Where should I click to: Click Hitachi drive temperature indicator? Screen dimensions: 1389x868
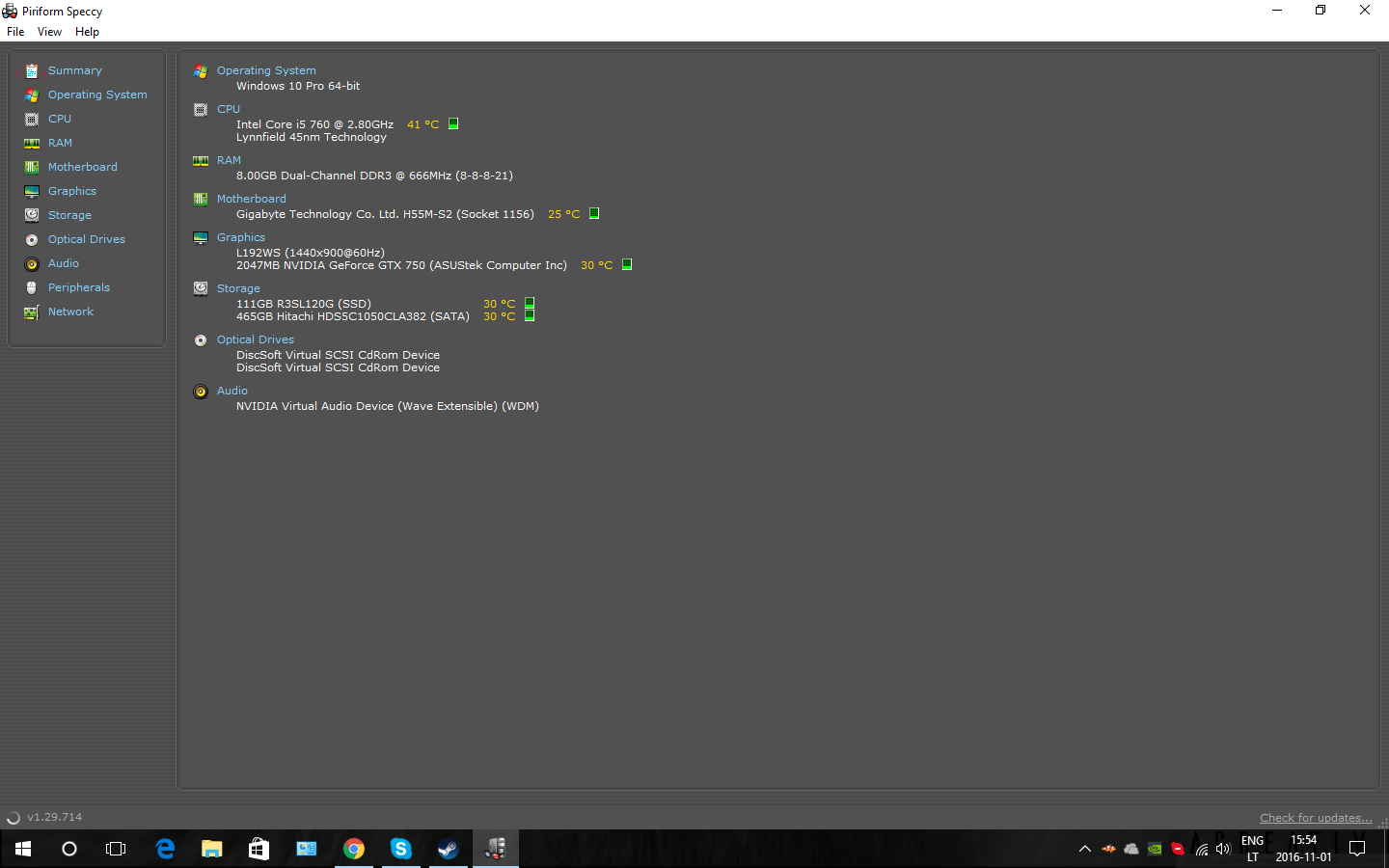tap(530, 315)
